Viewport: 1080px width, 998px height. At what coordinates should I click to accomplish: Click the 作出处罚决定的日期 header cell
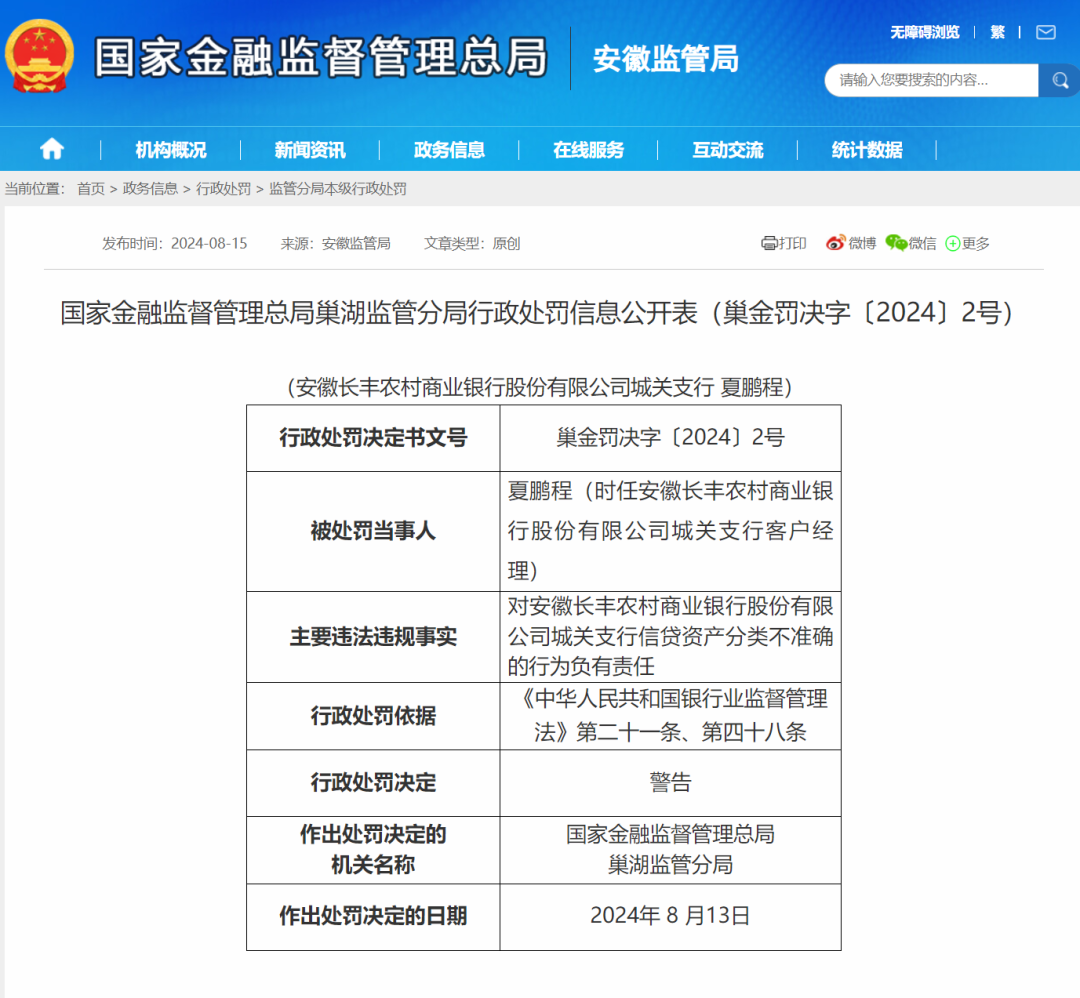pos(373,917)
